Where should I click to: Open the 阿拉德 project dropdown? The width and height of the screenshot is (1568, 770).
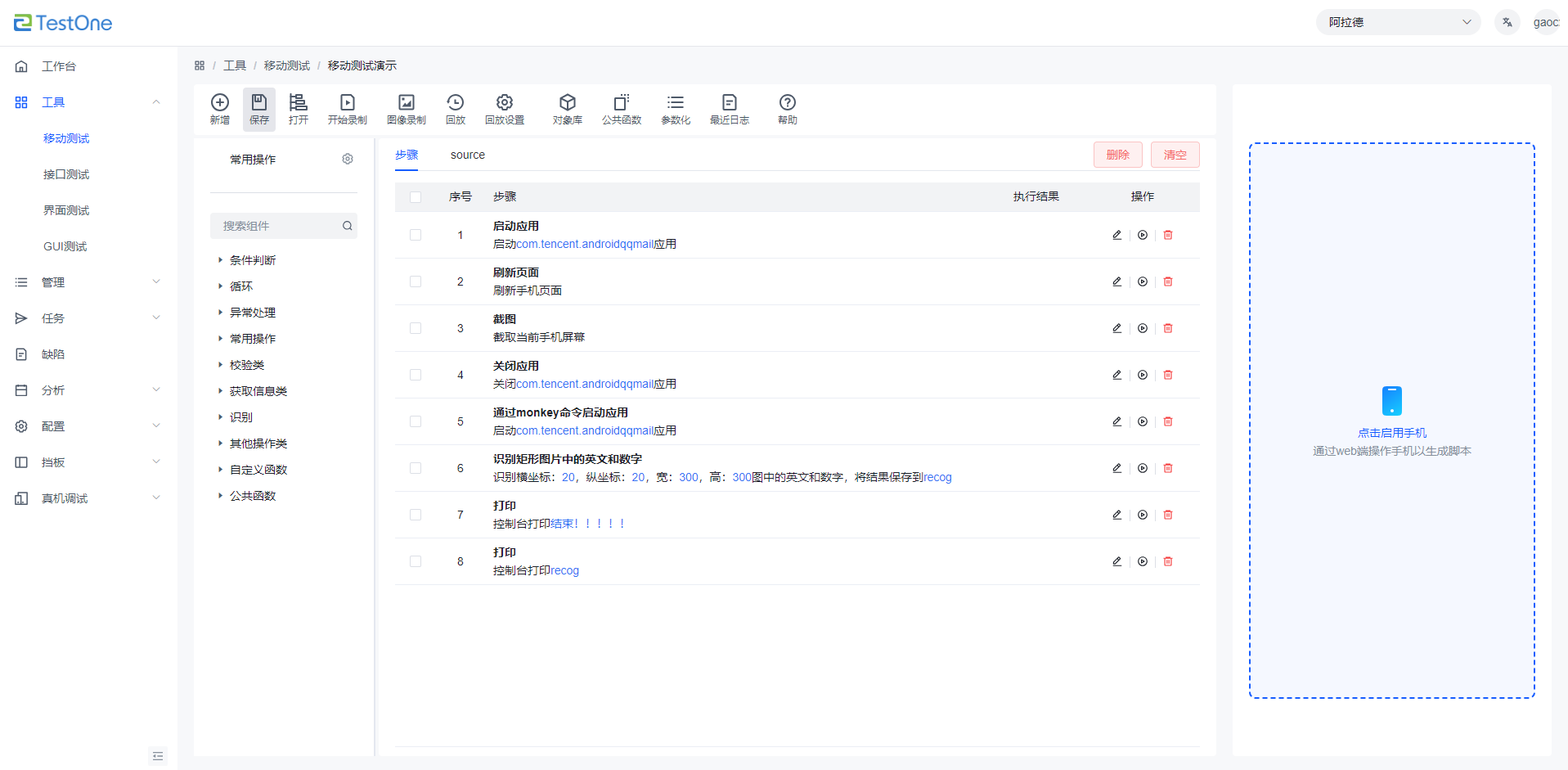(1397, 22)
